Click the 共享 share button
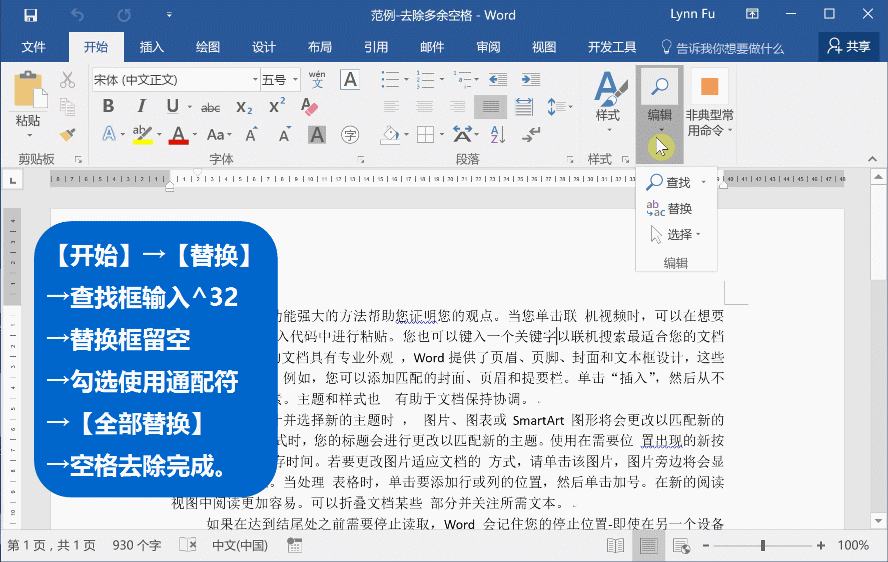This screenshot has width=888, height=562. click(849, 47)
